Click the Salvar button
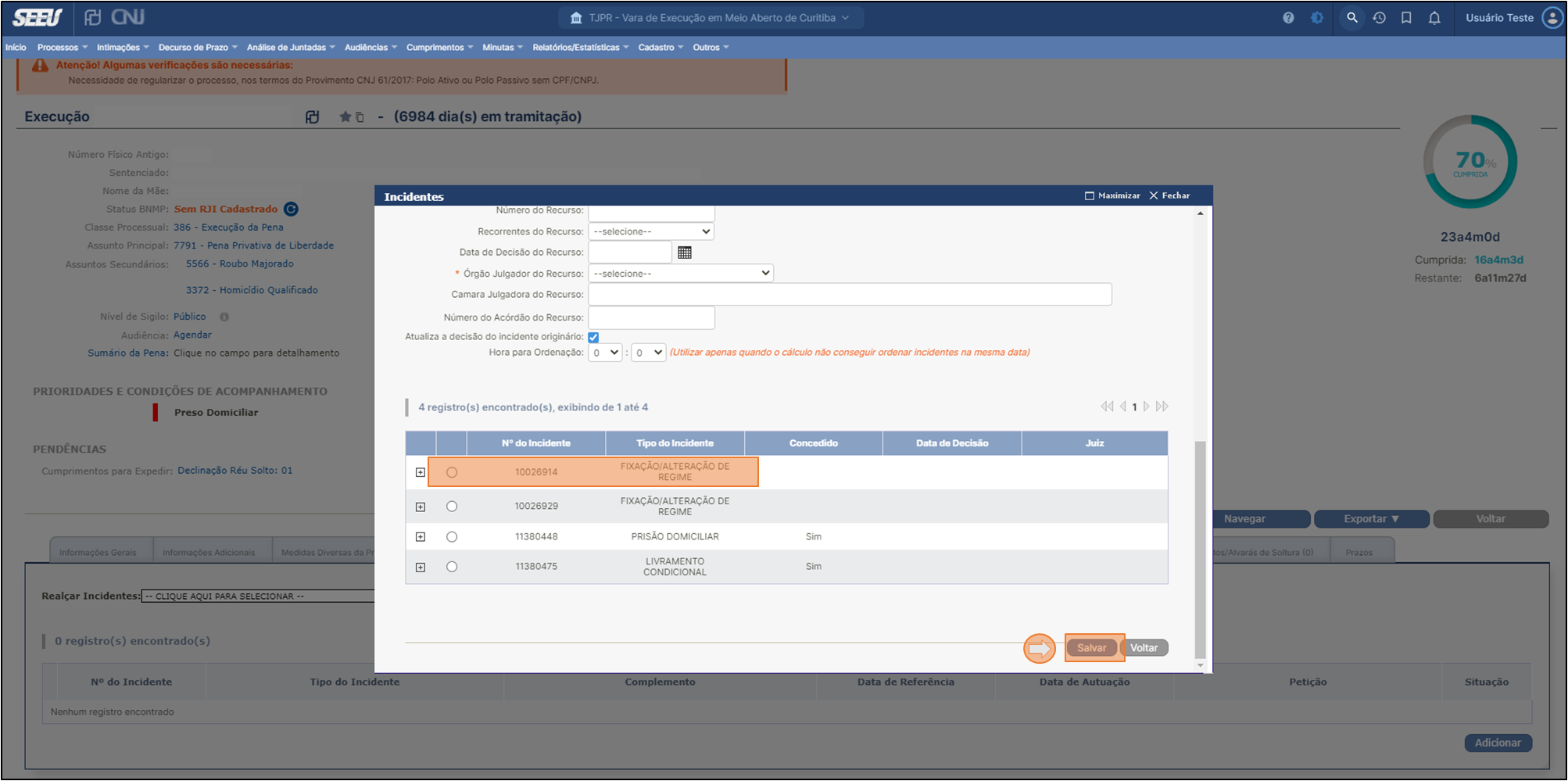This screenshot has width=1568, height=781. point(1092,648)
